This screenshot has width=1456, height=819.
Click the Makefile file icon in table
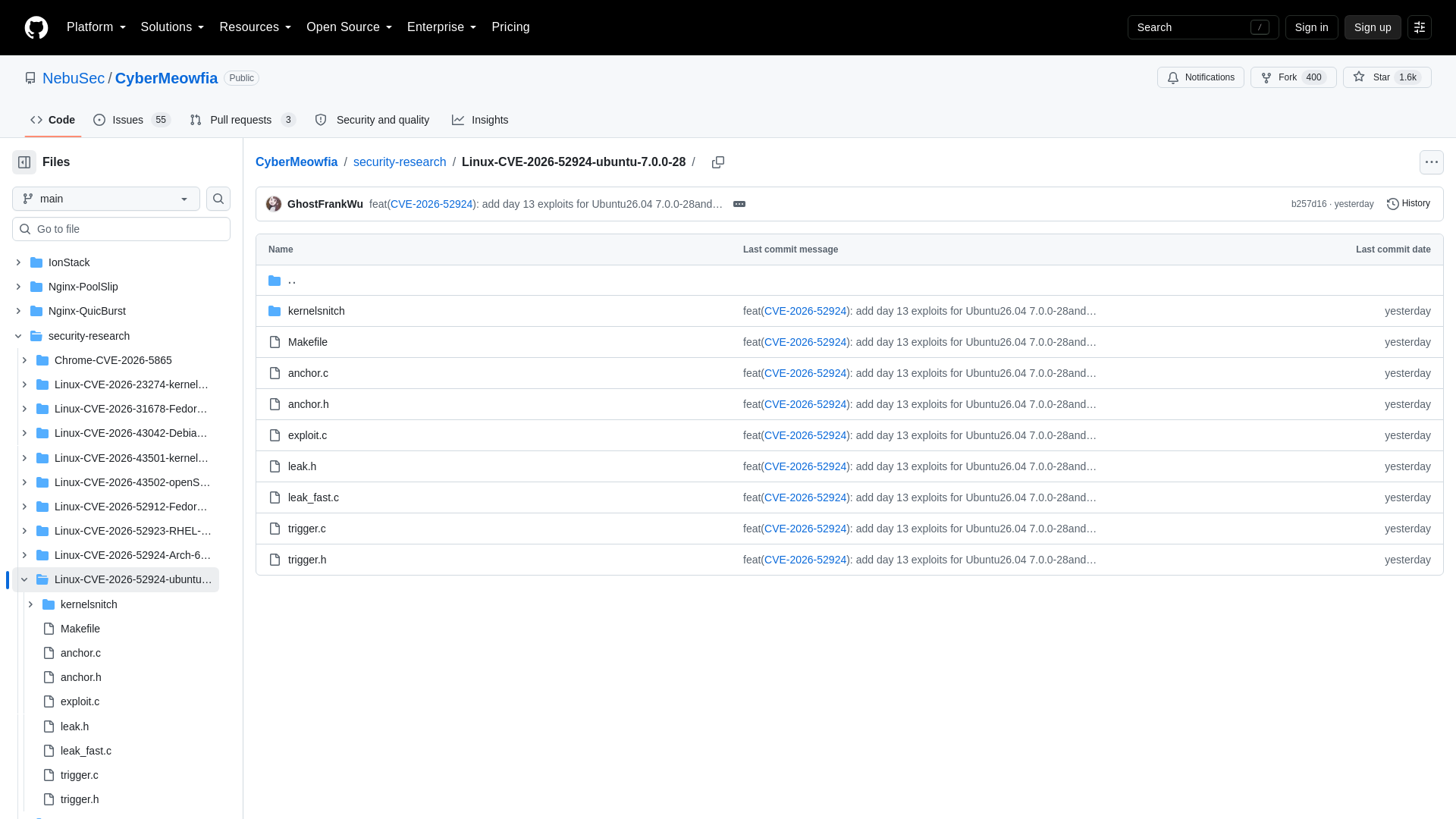click(275, 342)
